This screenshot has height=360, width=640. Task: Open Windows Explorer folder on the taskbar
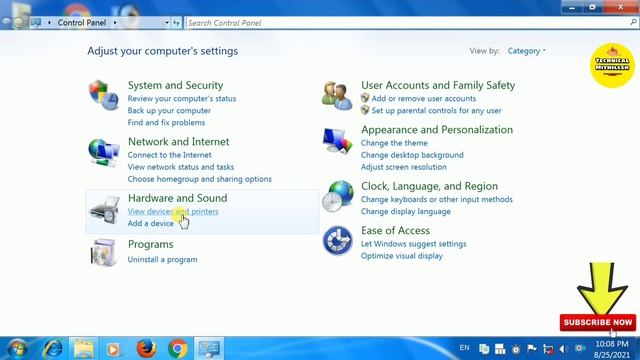click(x=84, y=349)
